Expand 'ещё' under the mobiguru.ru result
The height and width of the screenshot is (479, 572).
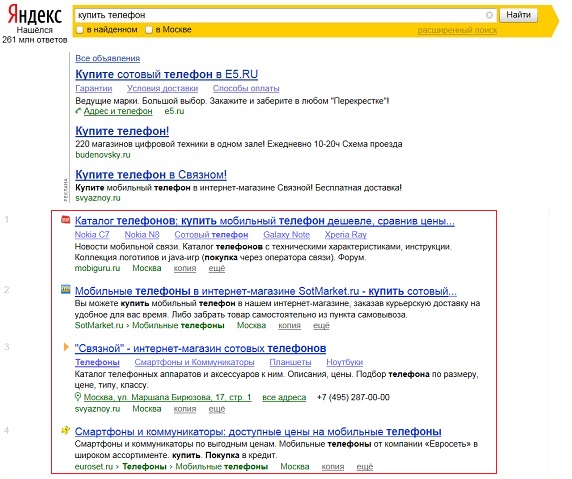point(217,269)
